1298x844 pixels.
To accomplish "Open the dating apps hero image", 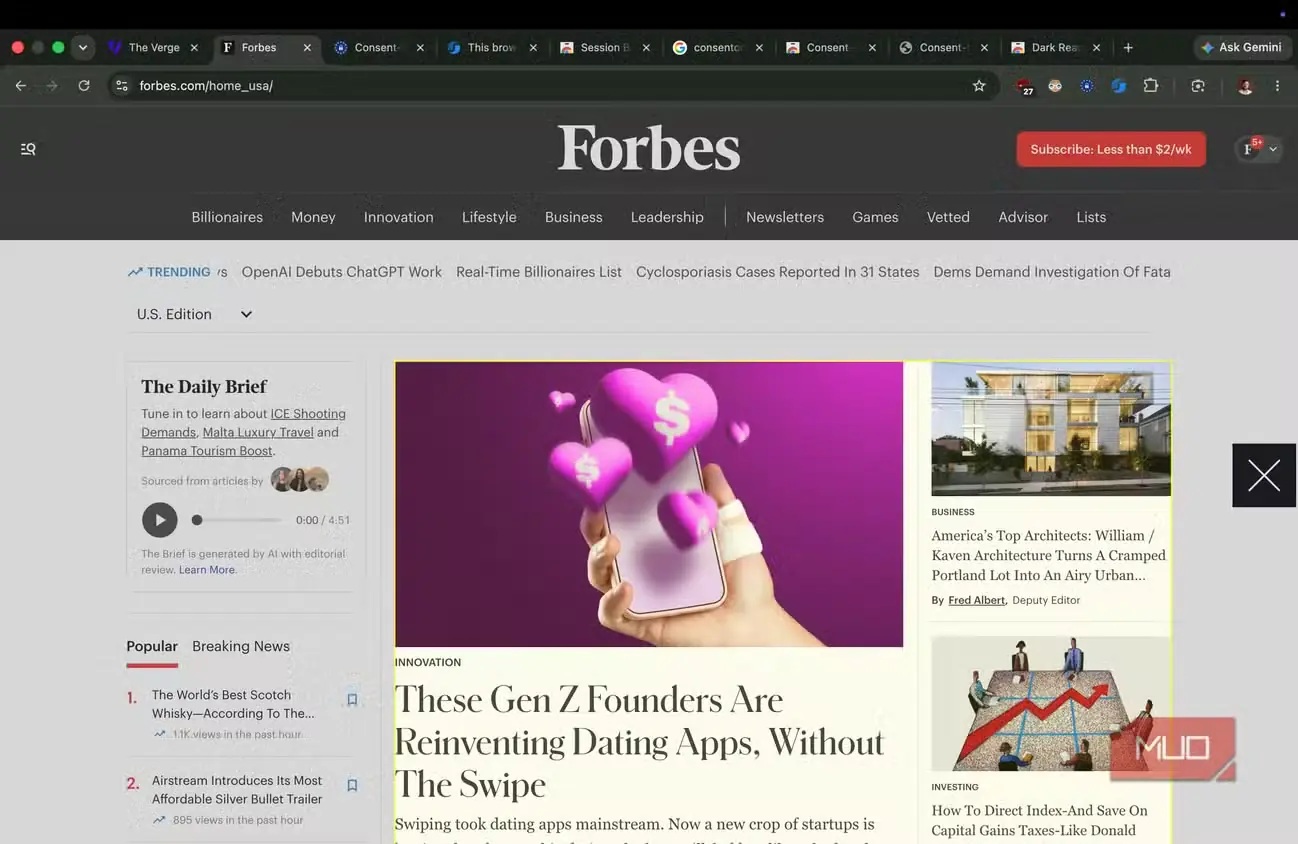I will (x=649, y=504).
